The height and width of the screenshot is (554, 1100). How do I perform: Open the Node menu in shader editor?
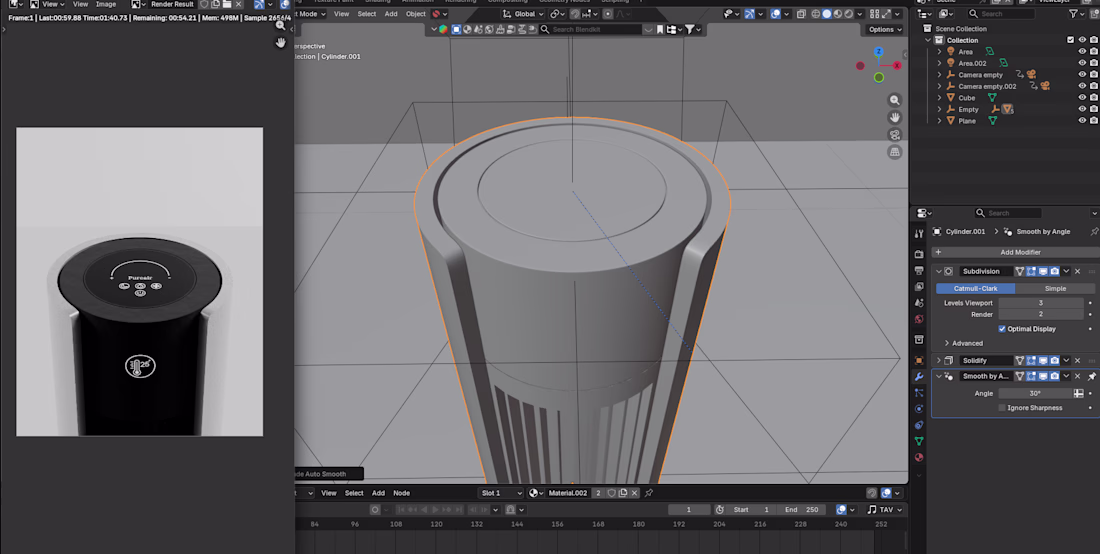click(401, 493)
